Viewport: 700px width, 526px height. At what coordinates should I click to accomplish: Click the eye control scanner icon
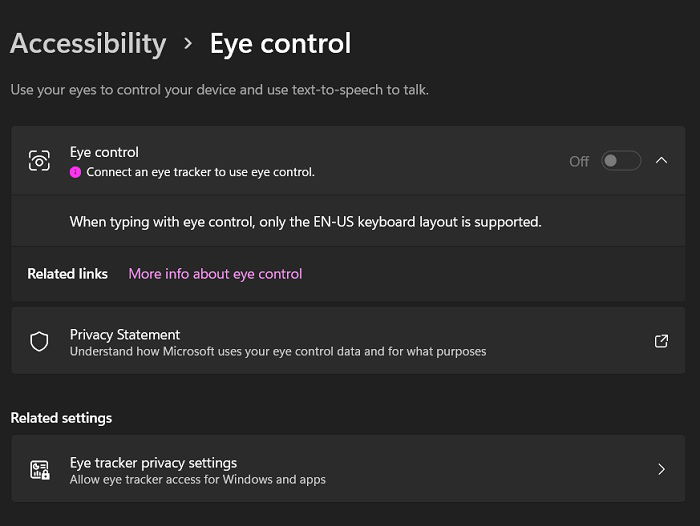click(39, 161)
